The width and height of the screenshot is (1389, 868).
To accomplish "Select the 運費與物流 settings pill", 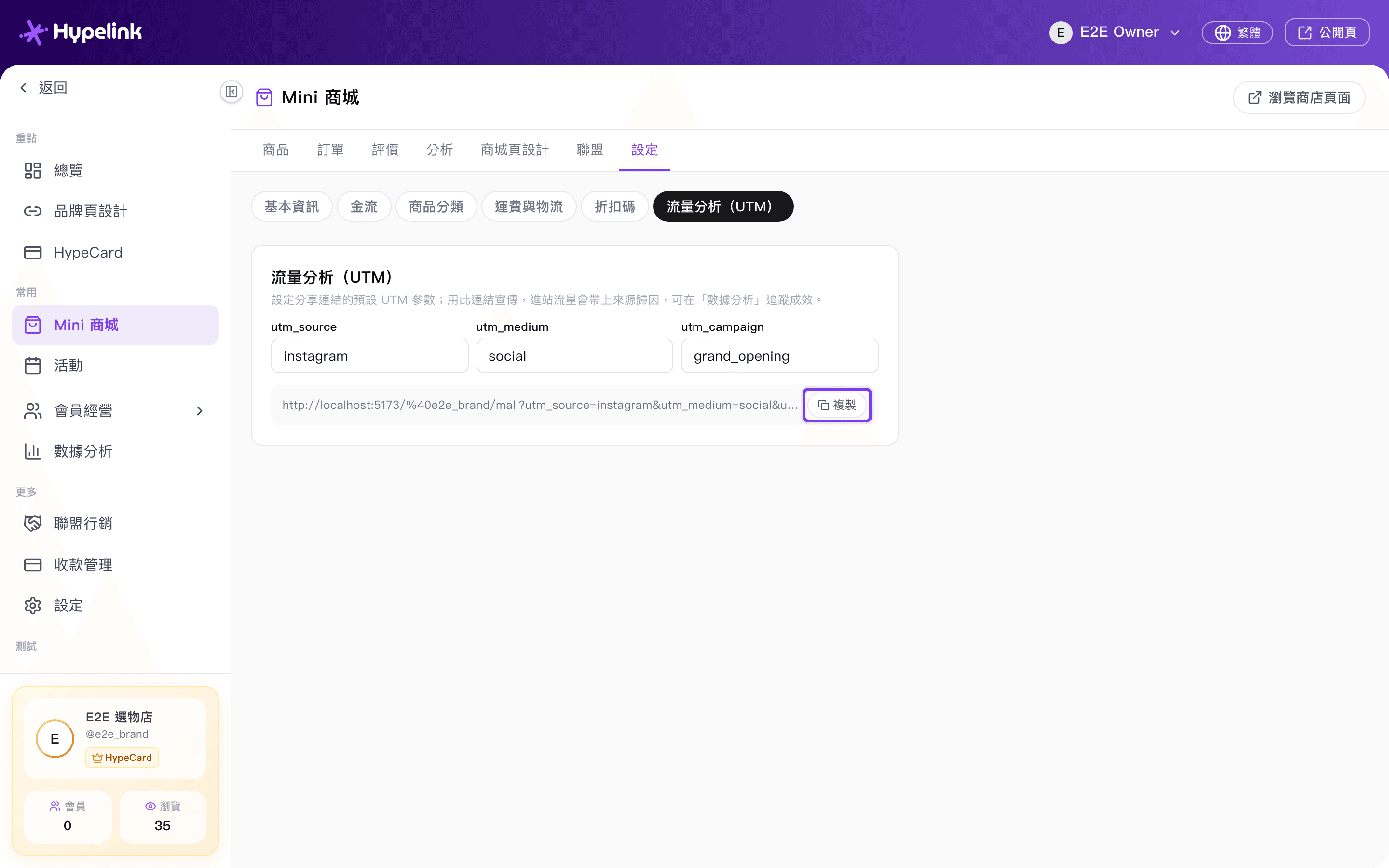I will click(x=529, y=207).
